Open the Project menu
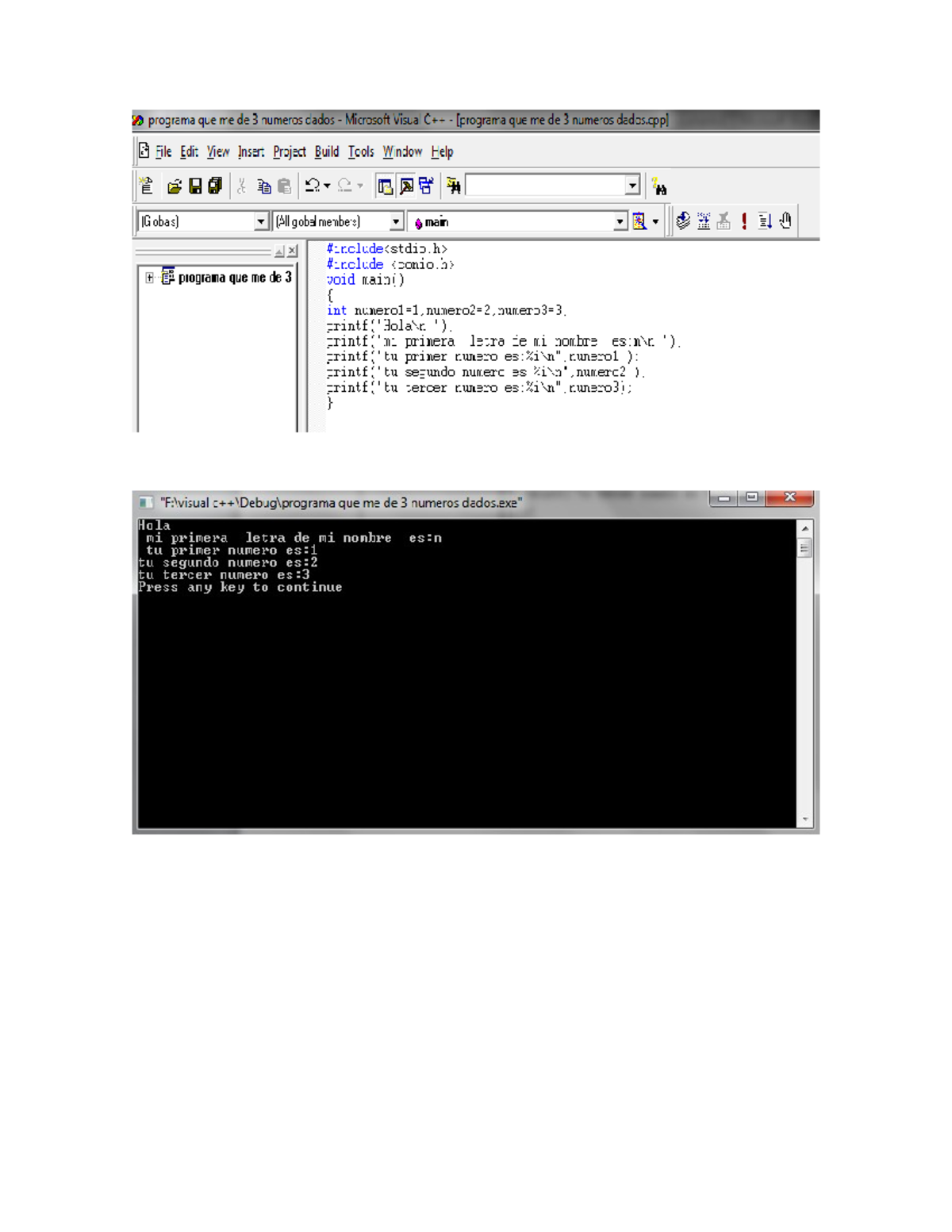952x1232 pixels. [289, 152]
